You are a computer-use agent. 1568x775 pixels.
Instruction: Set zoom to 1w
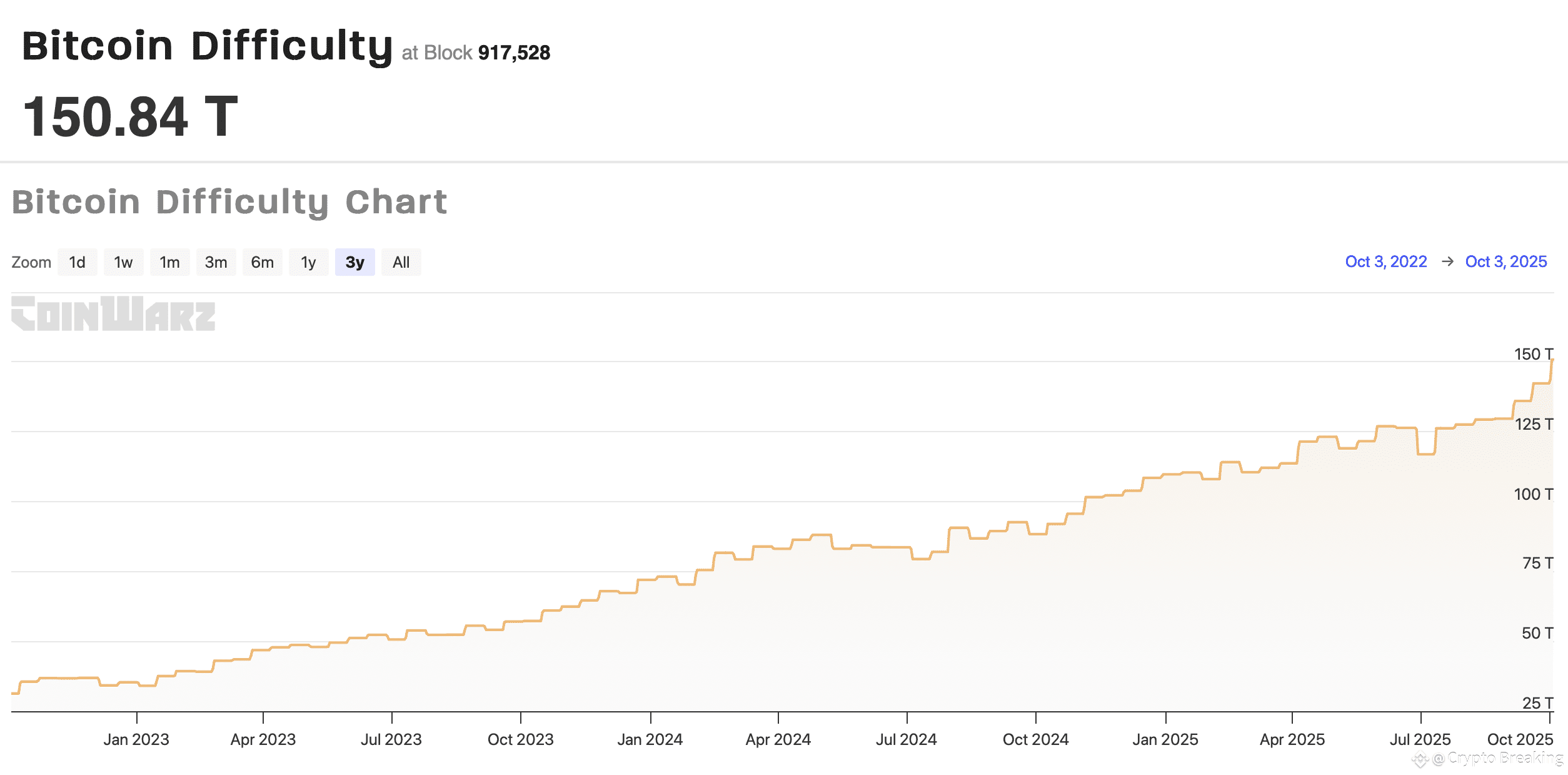tap(123, 262)
